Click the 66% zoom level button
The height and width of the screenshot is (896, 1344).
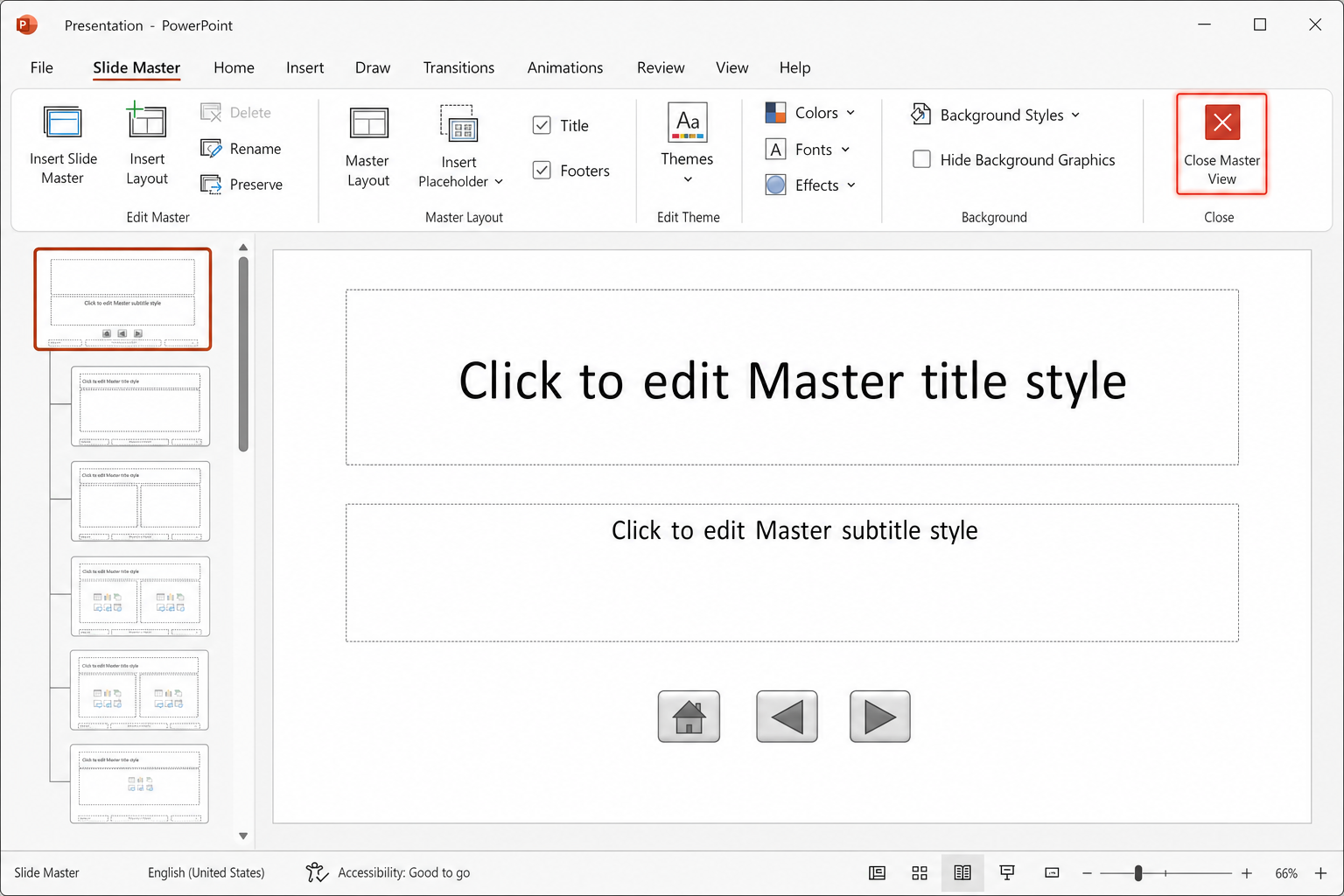(1286, 873)
